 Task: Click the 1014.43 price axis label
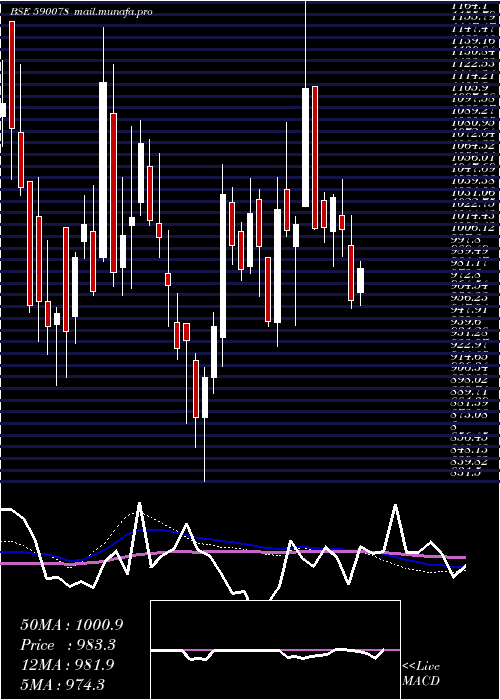pyautogui.click(x=473, y=216)
